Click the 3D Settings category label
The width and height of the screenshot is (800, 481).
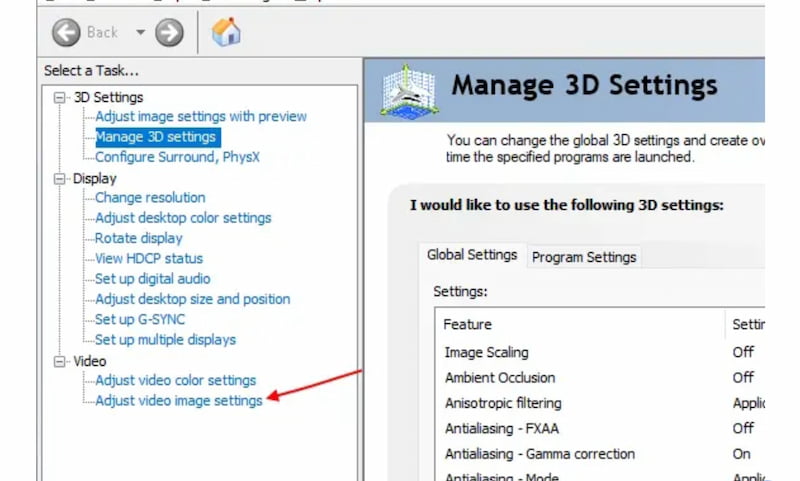tap(108, 97)
